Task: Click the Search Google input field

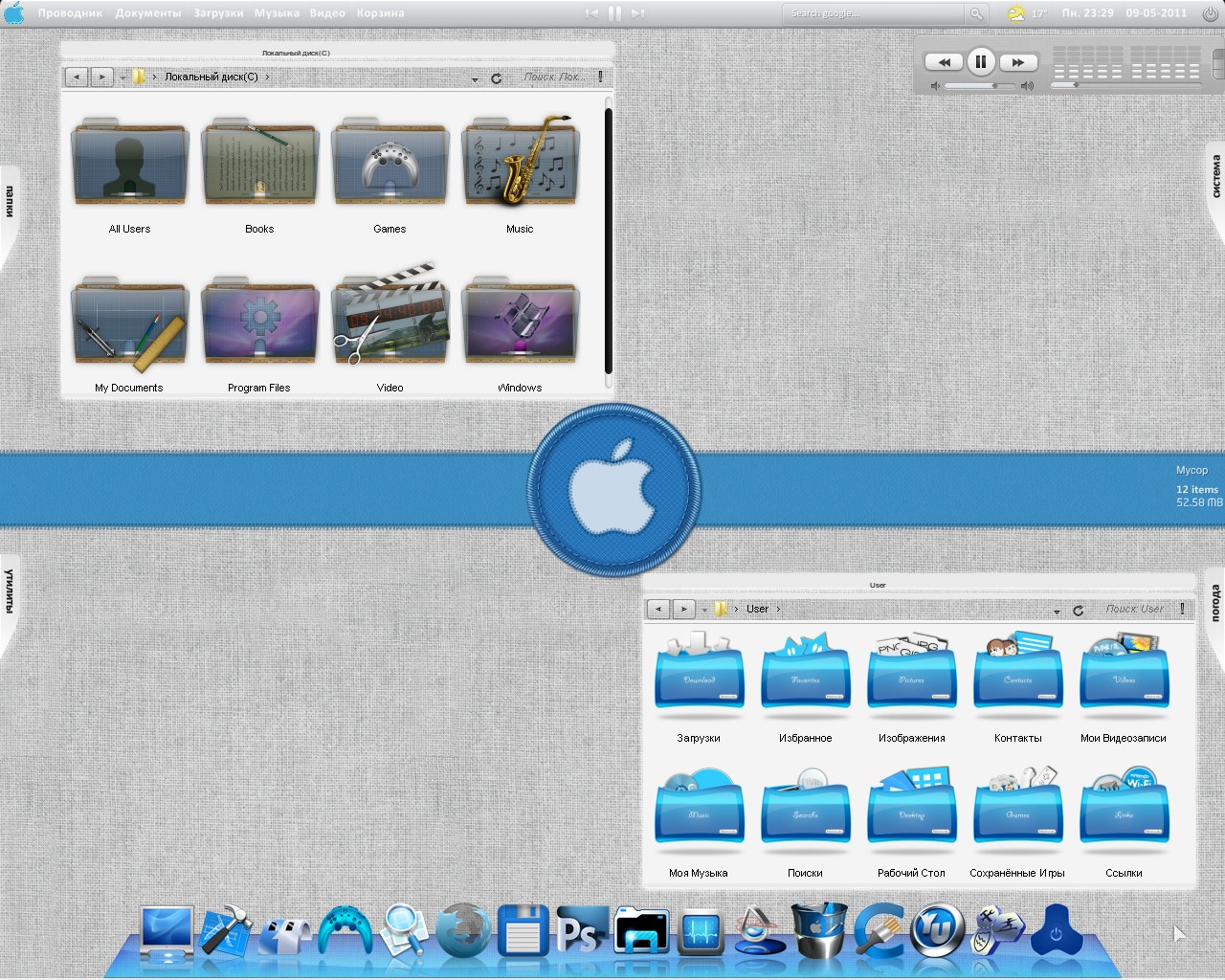Action: pos(874,13)
